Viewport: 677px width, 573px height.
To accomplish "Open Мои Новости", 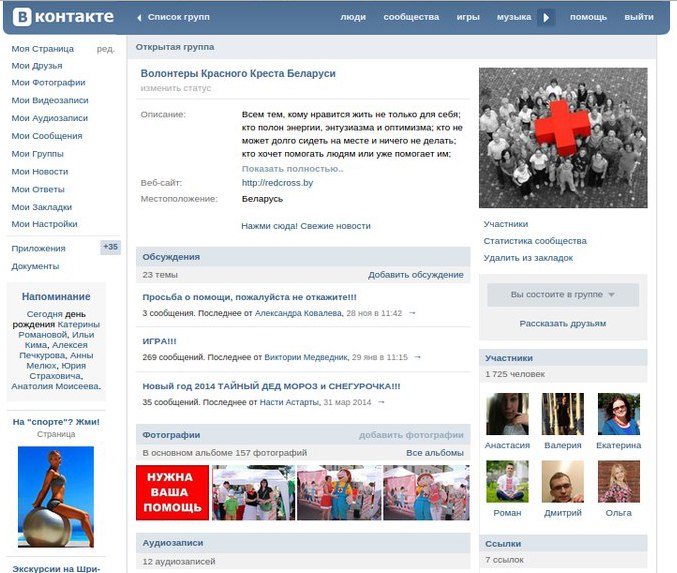I will click(40, 171).
